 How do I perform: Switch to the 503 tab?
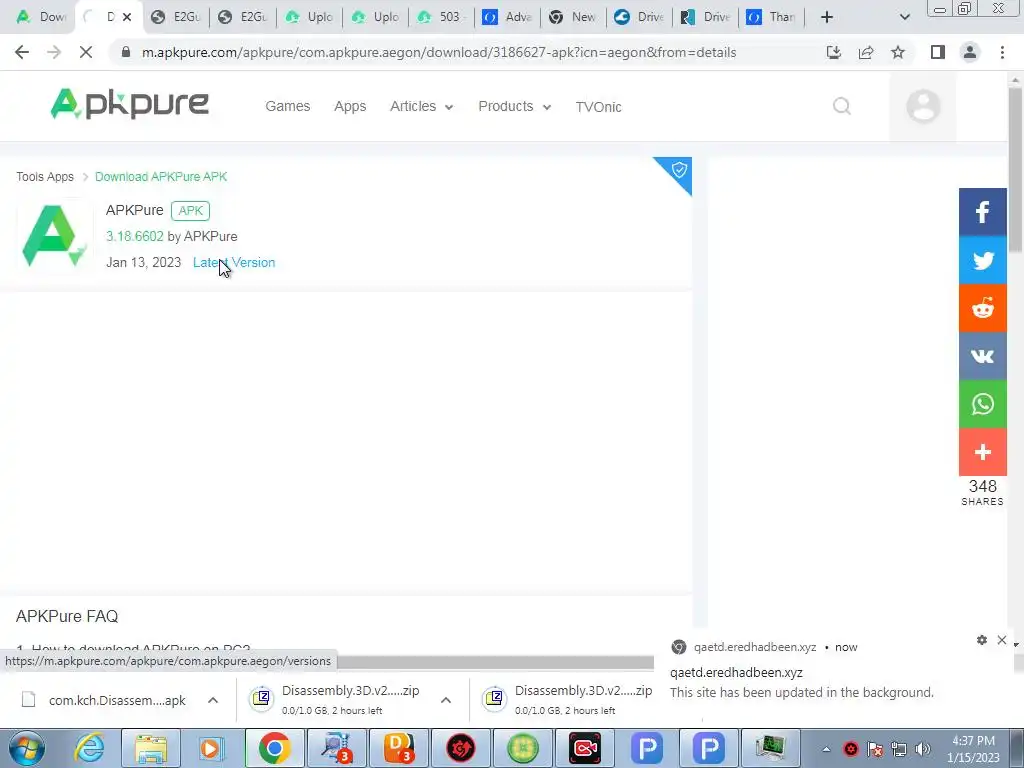coord(441,17)
